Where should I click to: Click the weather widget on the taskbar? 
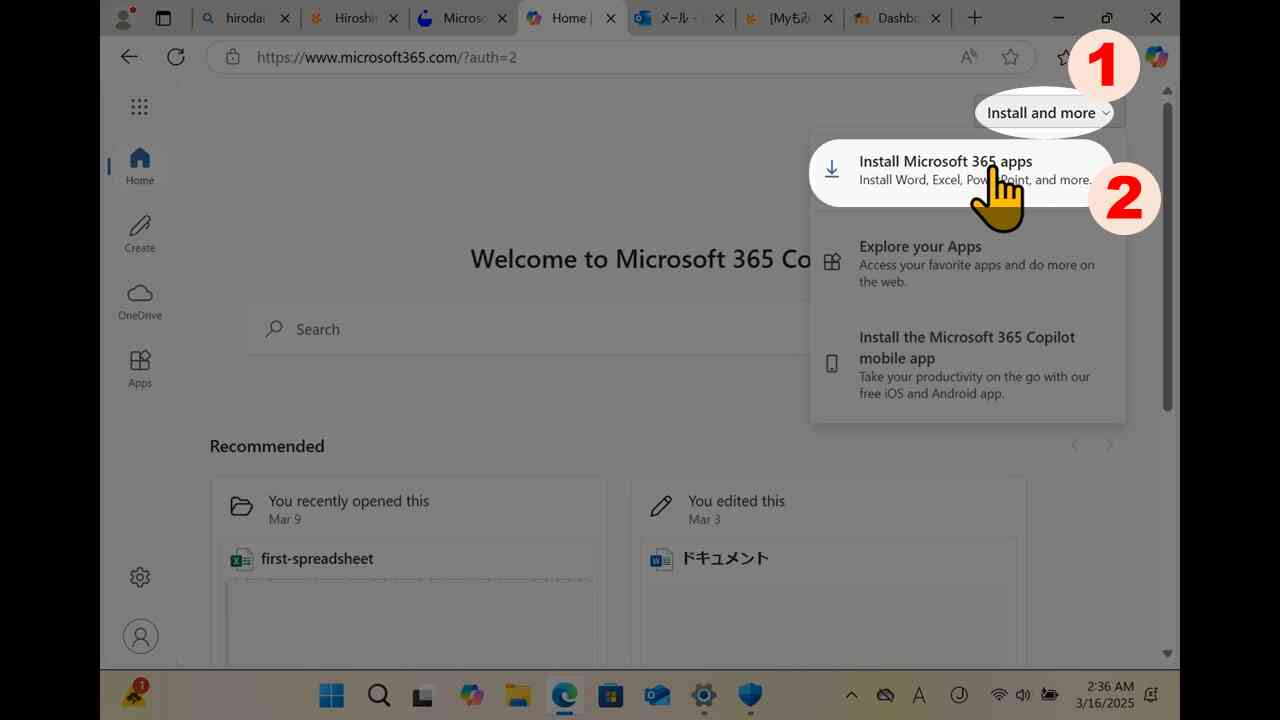[x=136, y=694]
